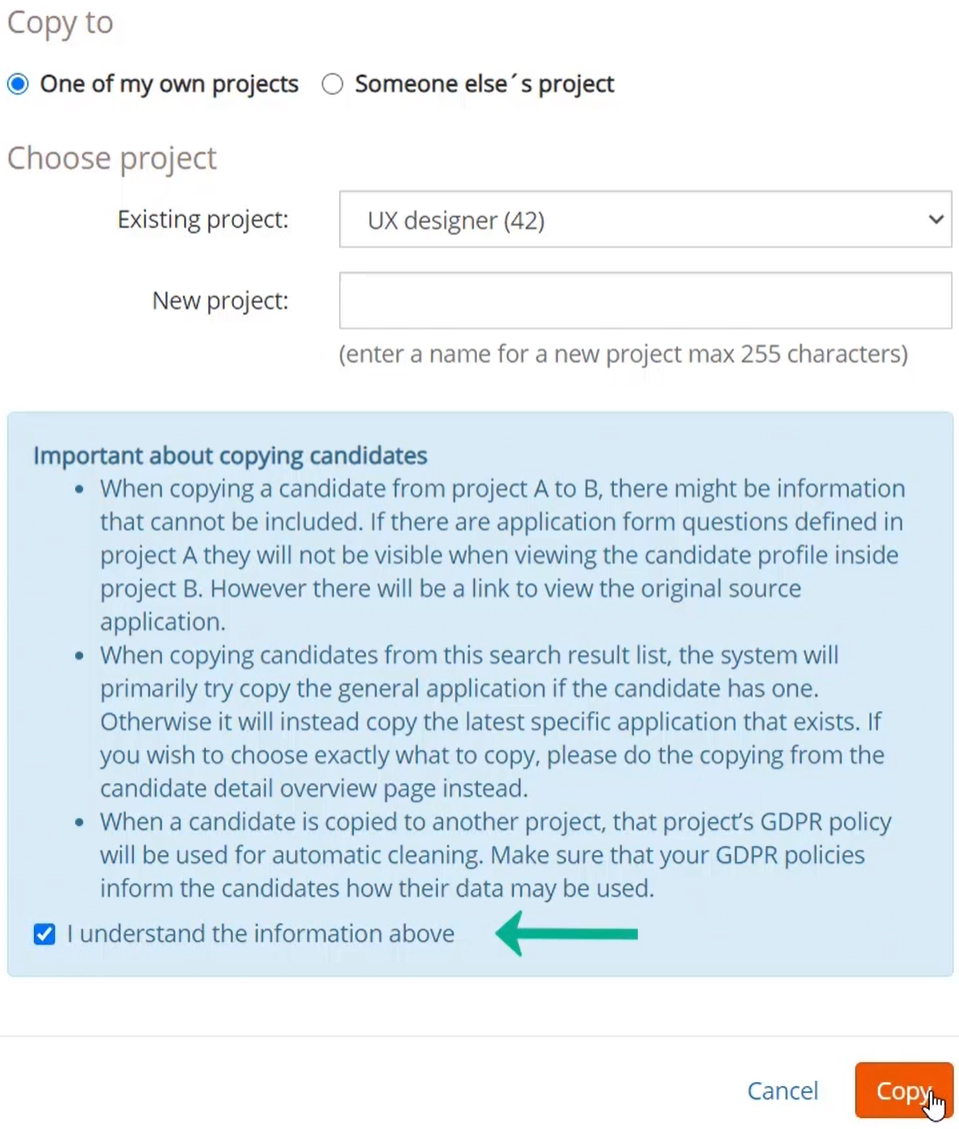Click the 'Choose project' heading
The height and width of the screenshot is (1129, 959).
tap(112, 158)
